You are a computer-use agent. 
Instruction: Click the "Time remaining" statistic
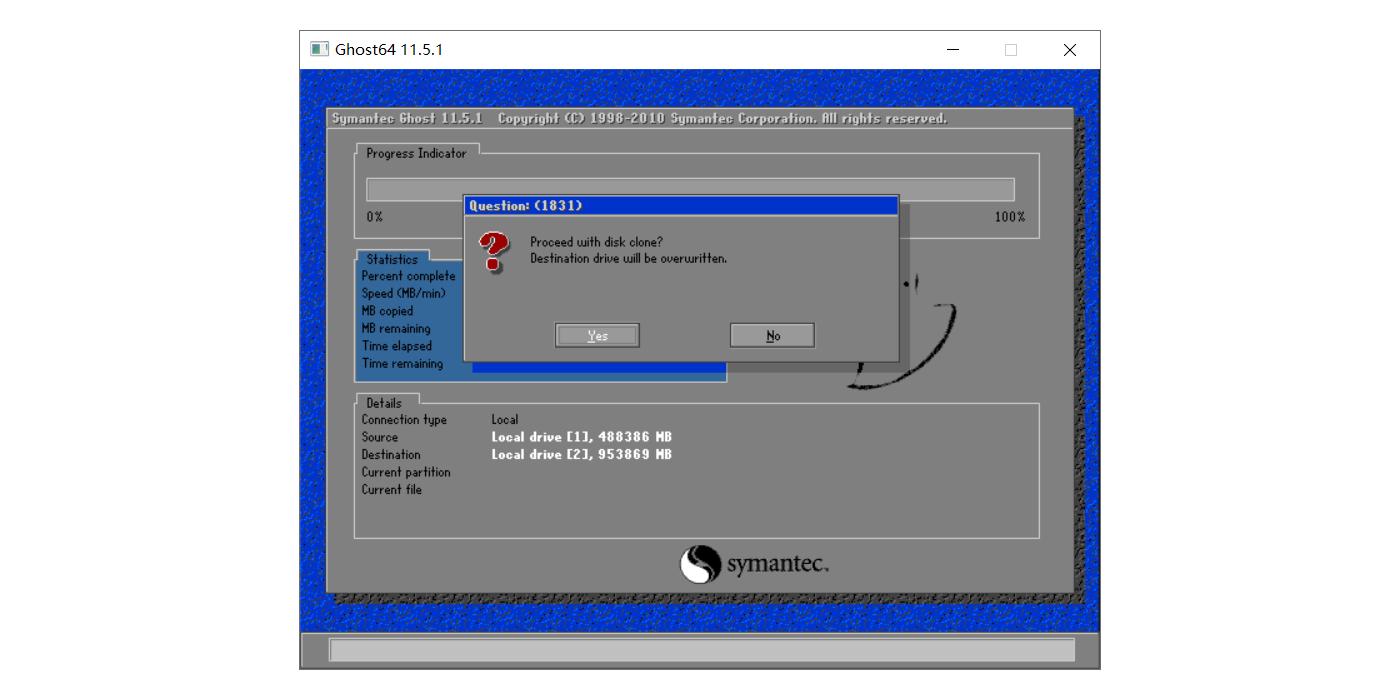click(x=402, y=364)
